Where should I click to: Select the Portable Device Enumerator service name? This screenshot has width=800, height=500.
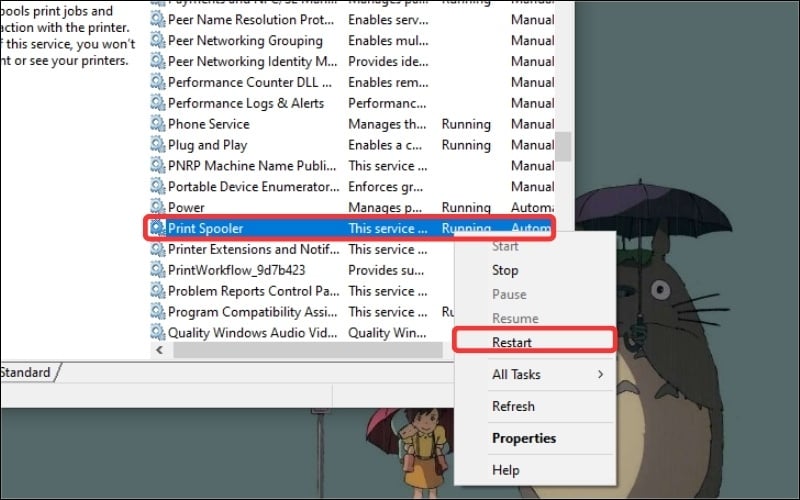[x=254, y=187]
